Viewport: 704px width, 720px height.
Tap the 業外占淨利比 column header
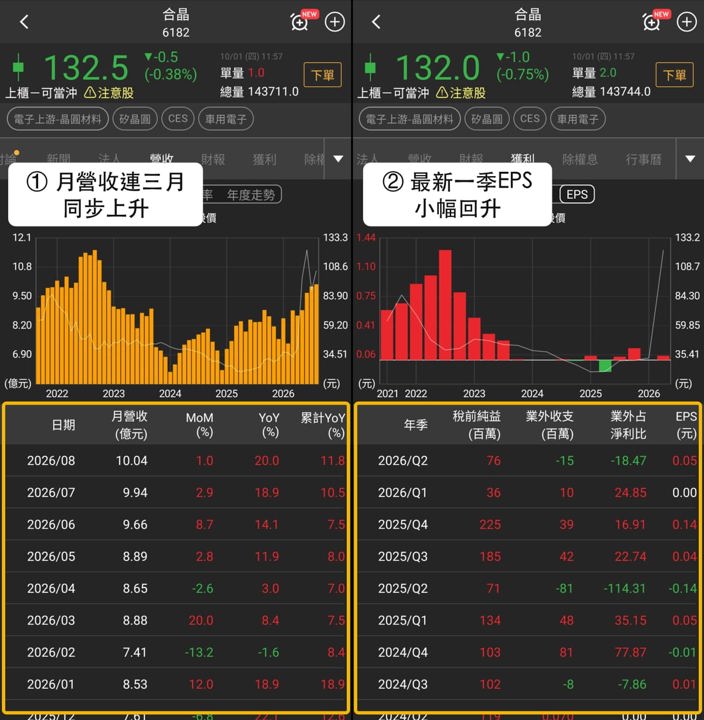[x=628, y=425]
